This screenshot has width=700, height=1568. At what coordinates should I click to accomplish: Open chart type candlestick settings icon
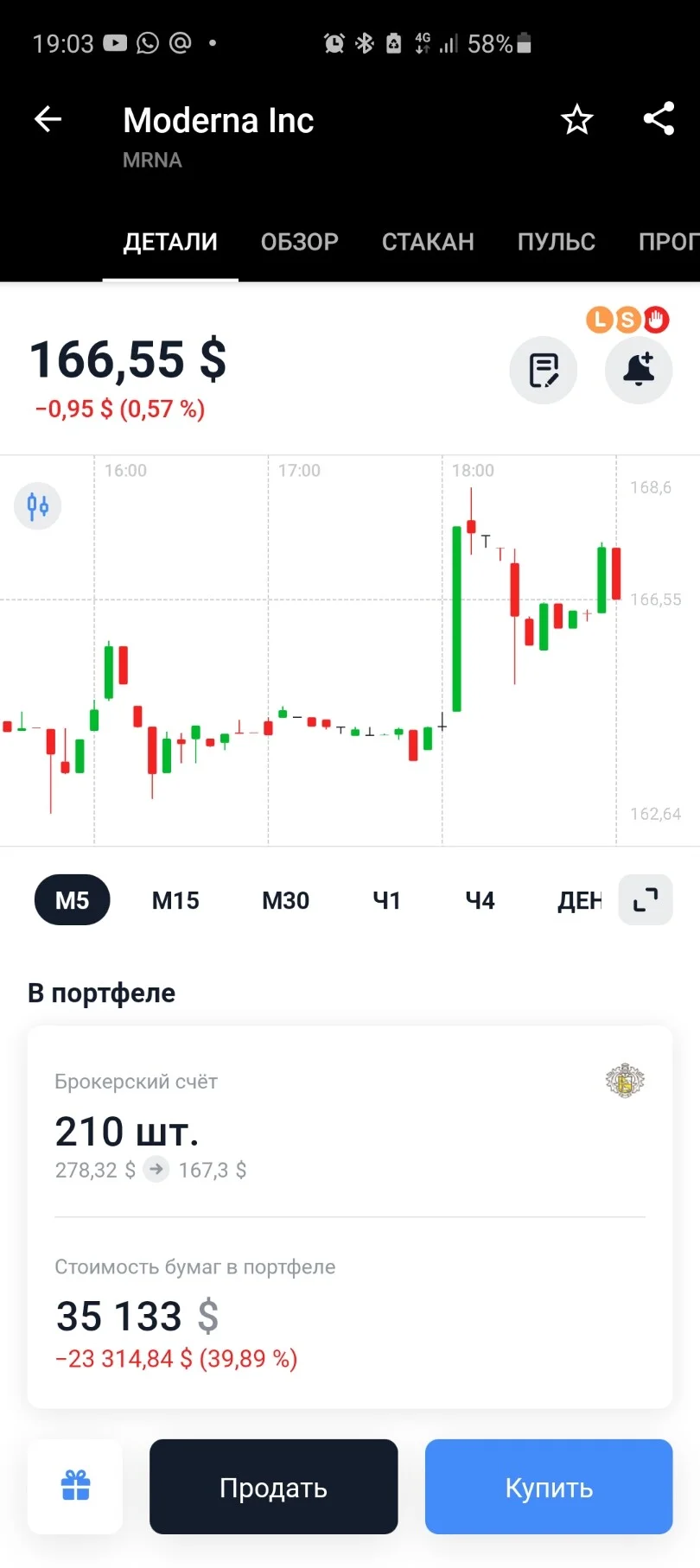(x=38, y=505)
